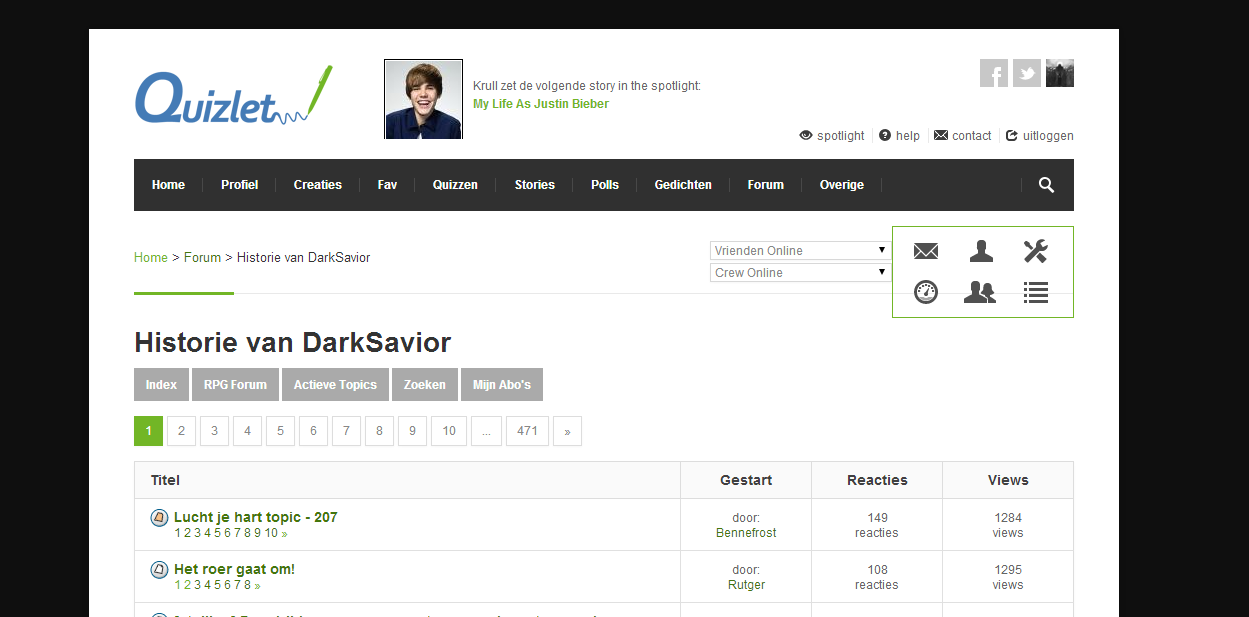Click the Quizlet logo
This screenshot has width=1249, height=617.
click(234, 97)
